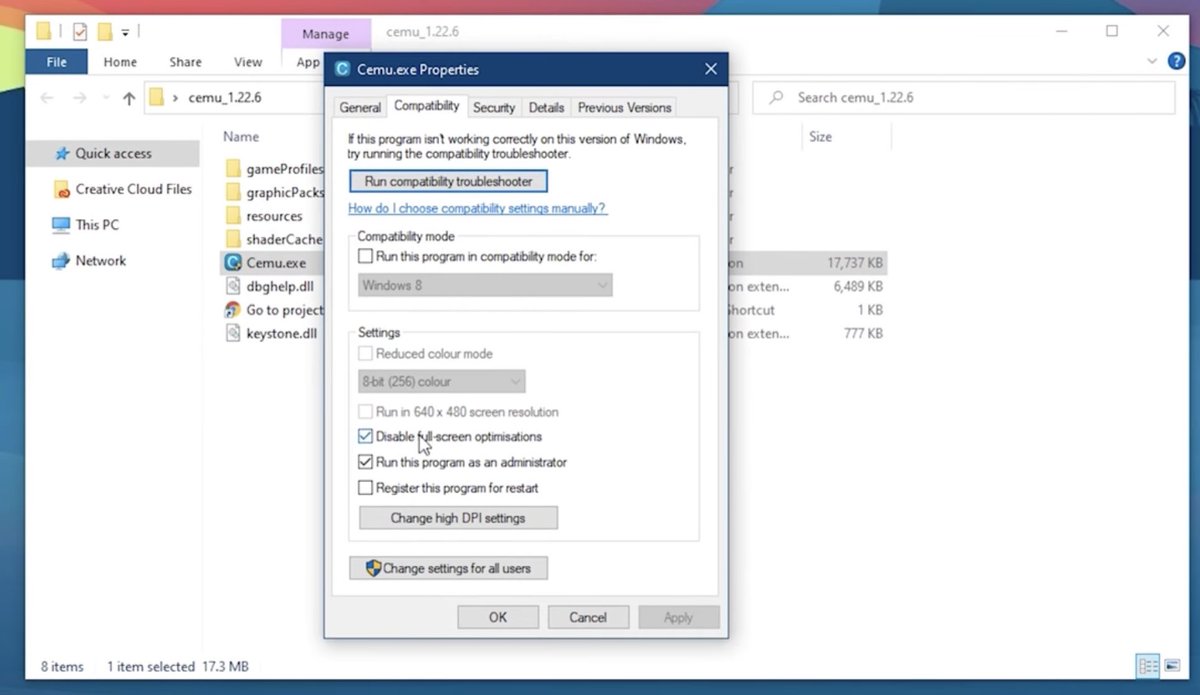Screen dimensions: 1200x695
Task: Click the search magnifier icon
Action: [x=776, y=98]
